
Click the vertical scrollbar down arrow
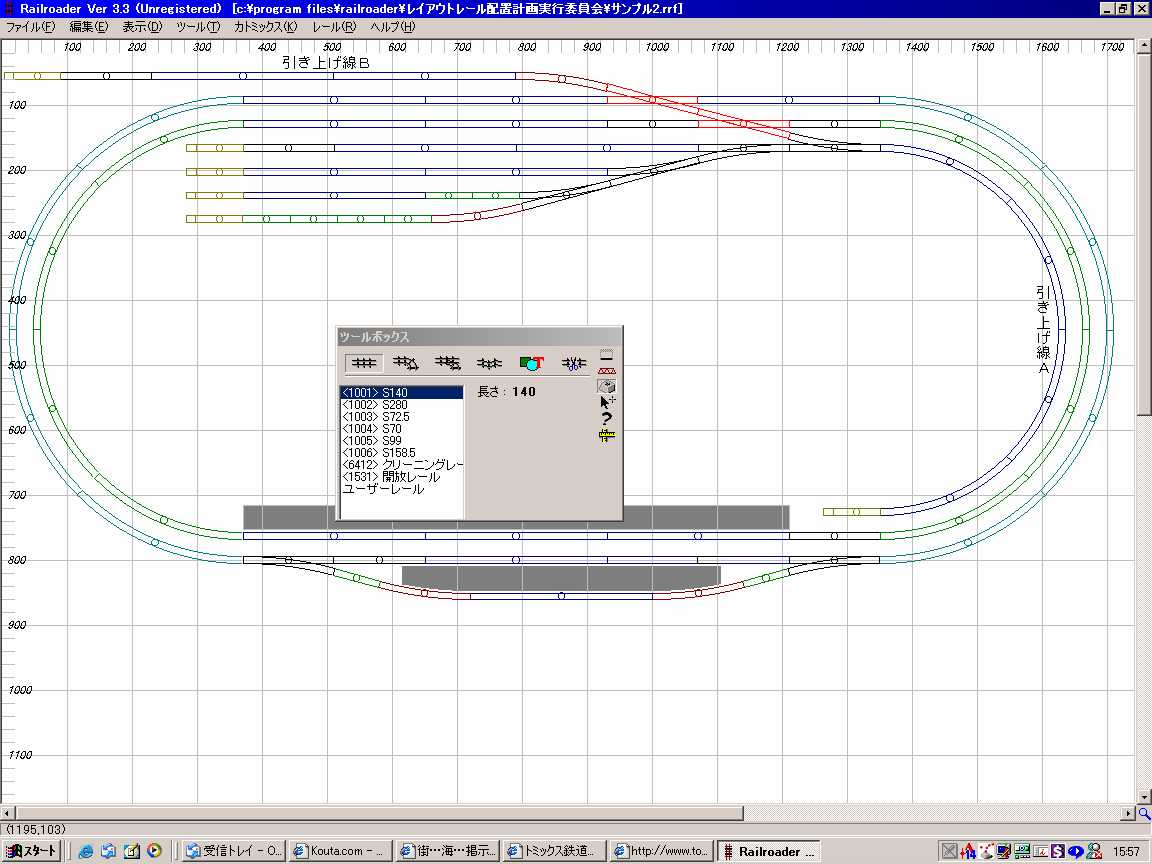coord(1144,798)
